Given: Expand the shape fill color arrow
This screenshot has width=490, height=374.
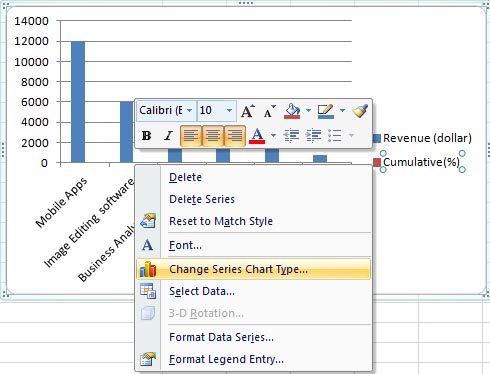Looking at the screenshot, I should (x=308, y=110).
